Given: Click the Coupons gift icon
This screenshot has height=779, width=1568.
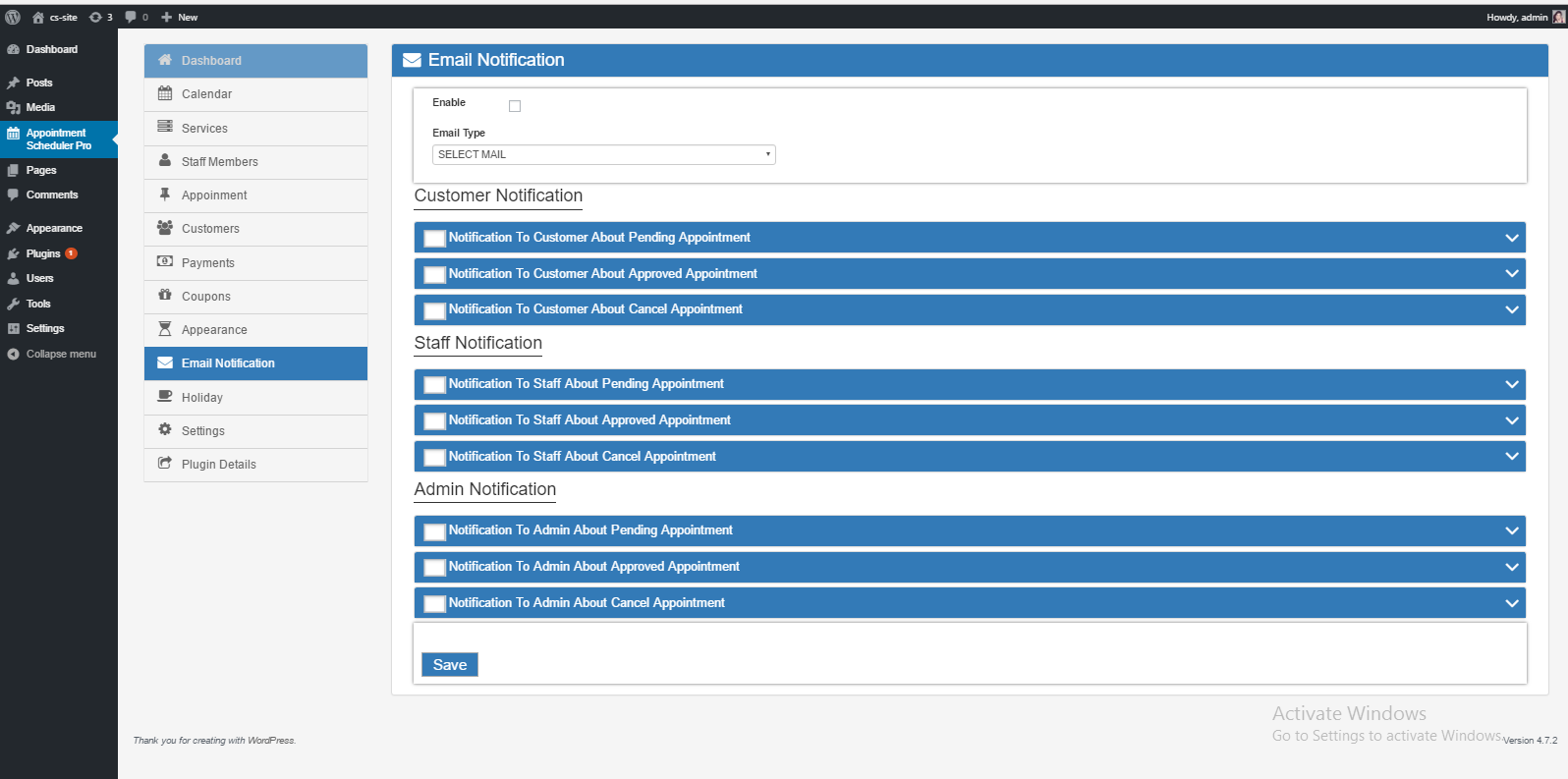Looking at the screenshot, I should [165, 296].
